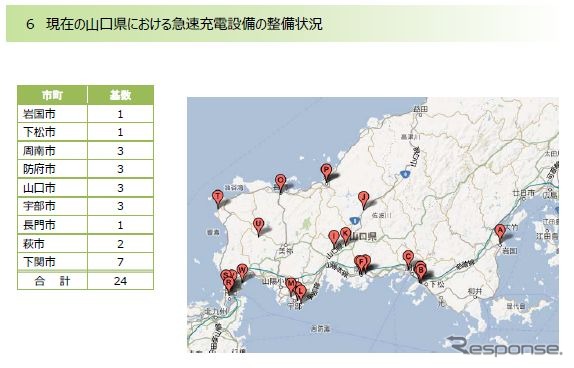Image resolution: width=574 pixels, height=368 pixels.
Task: Select 山口市 in the table
Action: [x=40, y=188]
